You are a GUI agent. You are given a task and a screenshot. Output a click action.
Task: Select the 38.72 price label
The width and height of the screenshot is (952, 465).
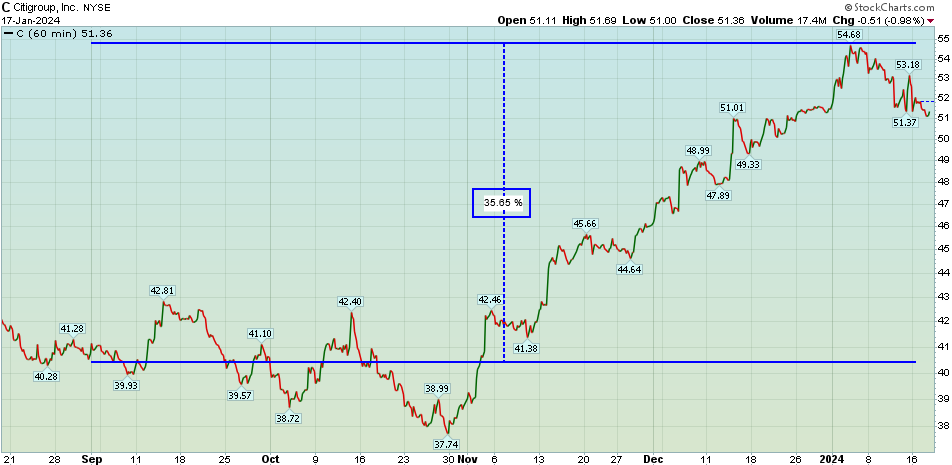(x=288, y=418)
